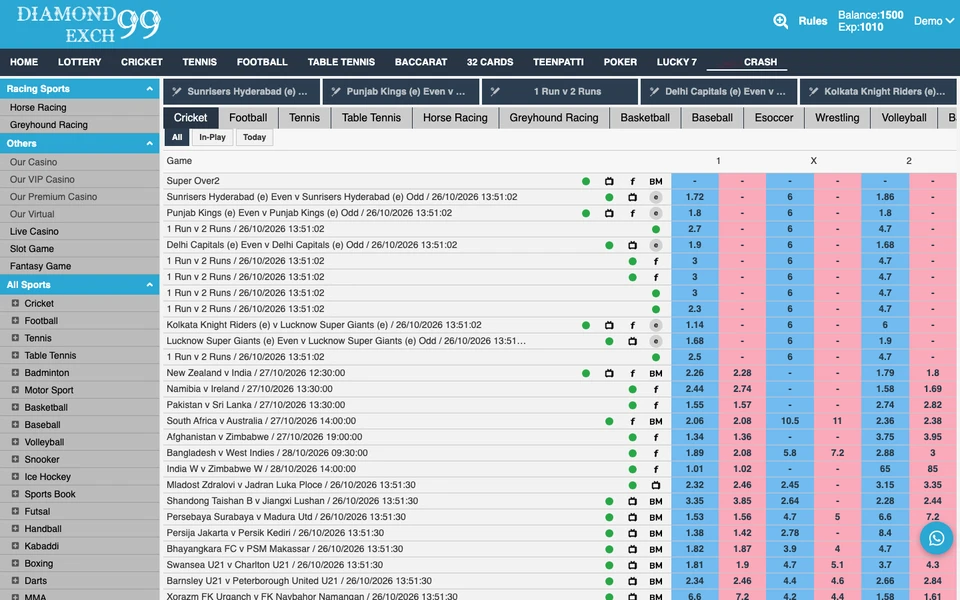
Task: Collapse the All Sports sidebar section
Action: coord(149,285)
